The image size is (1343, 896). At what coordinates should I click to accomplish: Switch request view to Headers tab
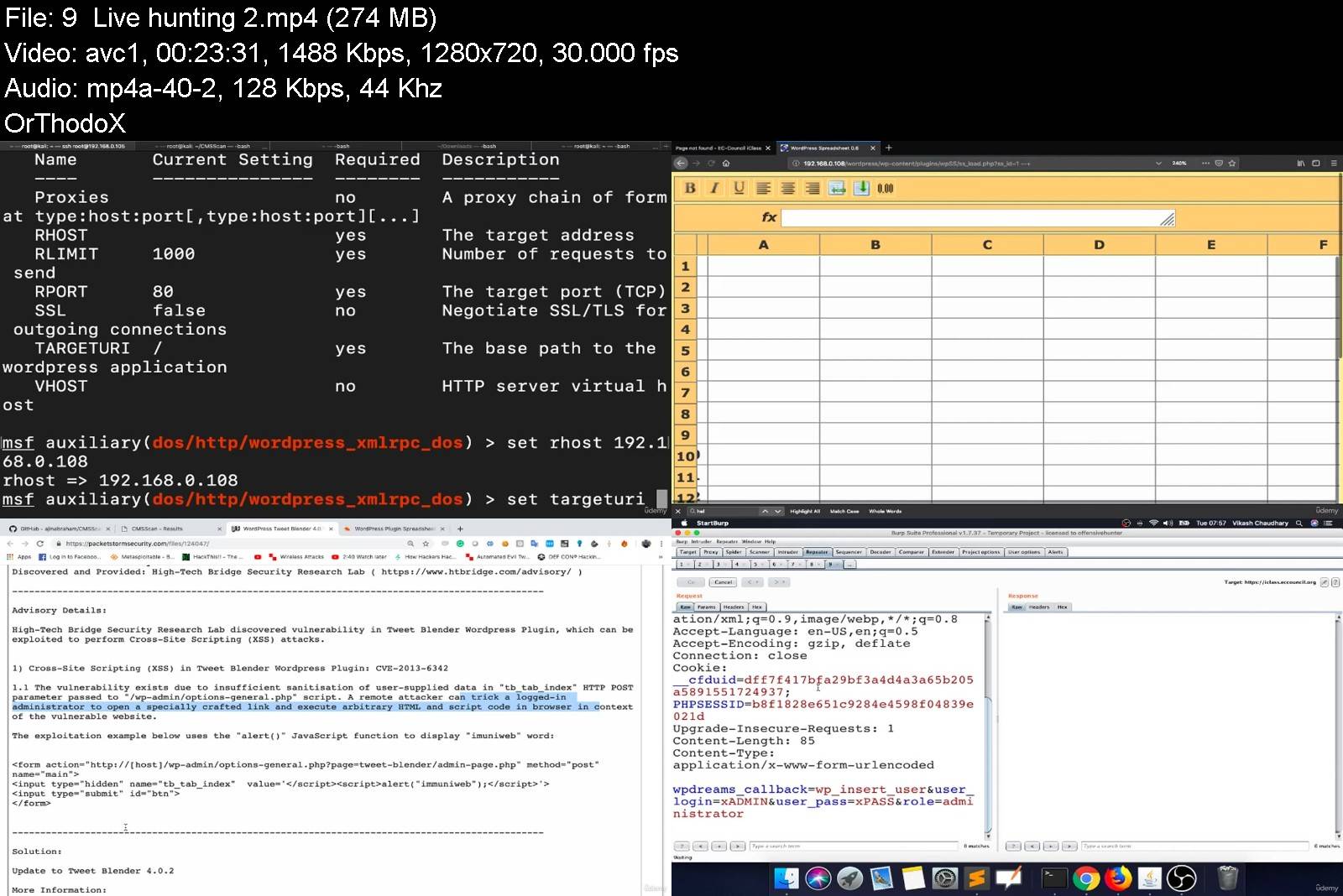click(x=734, y=607)
